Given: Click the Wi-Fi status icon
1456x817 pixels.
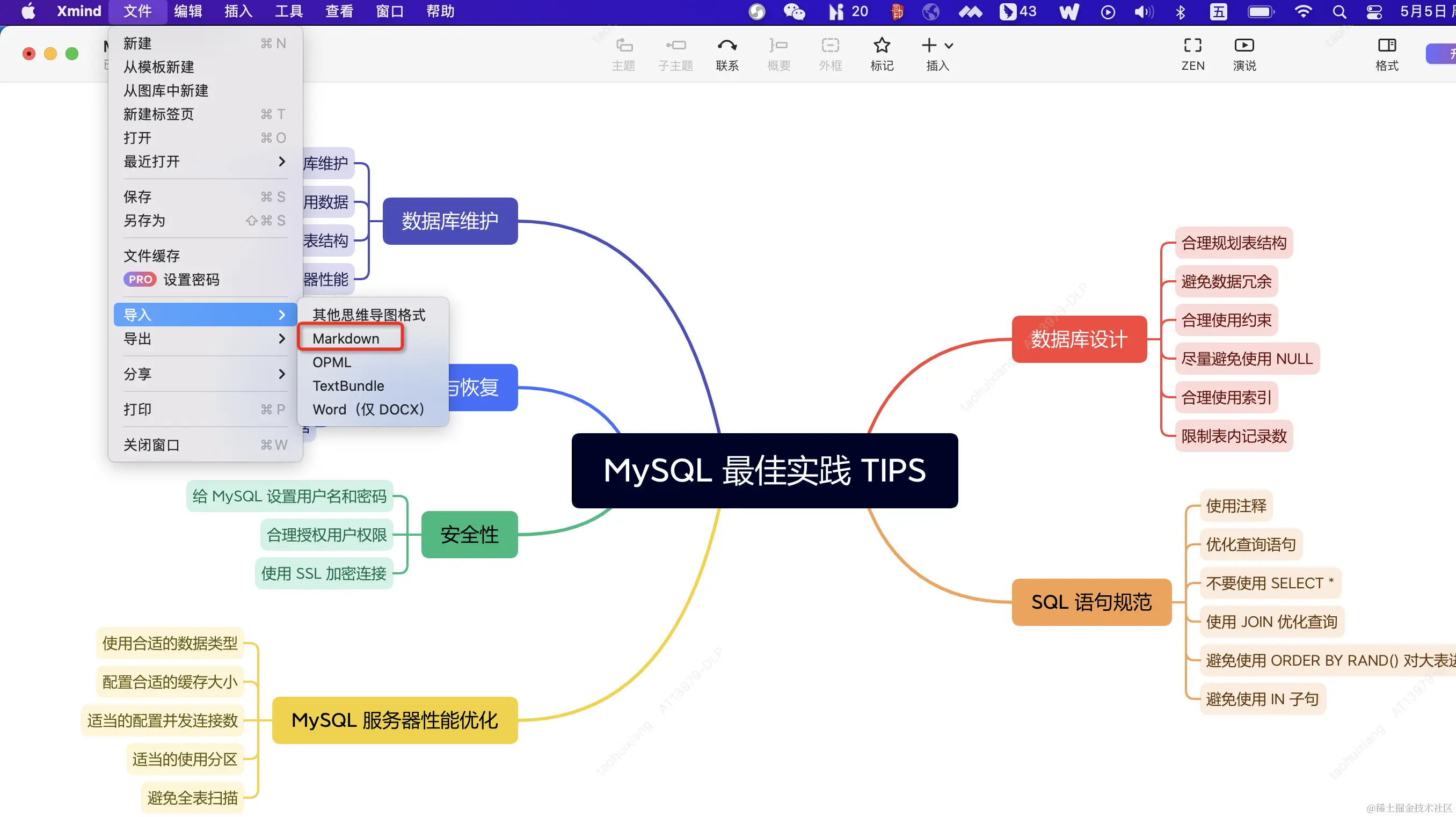Looking at the screenshot, I should 1303,11.
